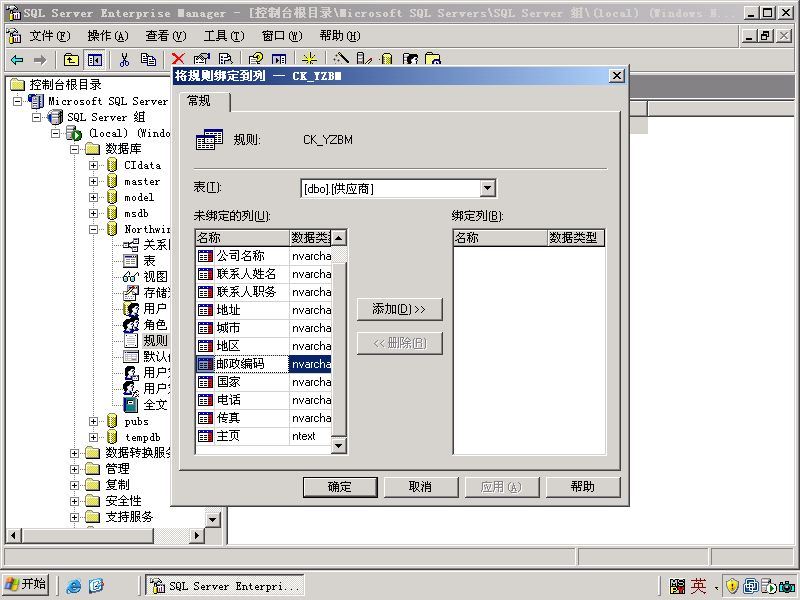Screen dimensions: 800x600
Task: Select the 地址 column row
Action: pos(264,310)
